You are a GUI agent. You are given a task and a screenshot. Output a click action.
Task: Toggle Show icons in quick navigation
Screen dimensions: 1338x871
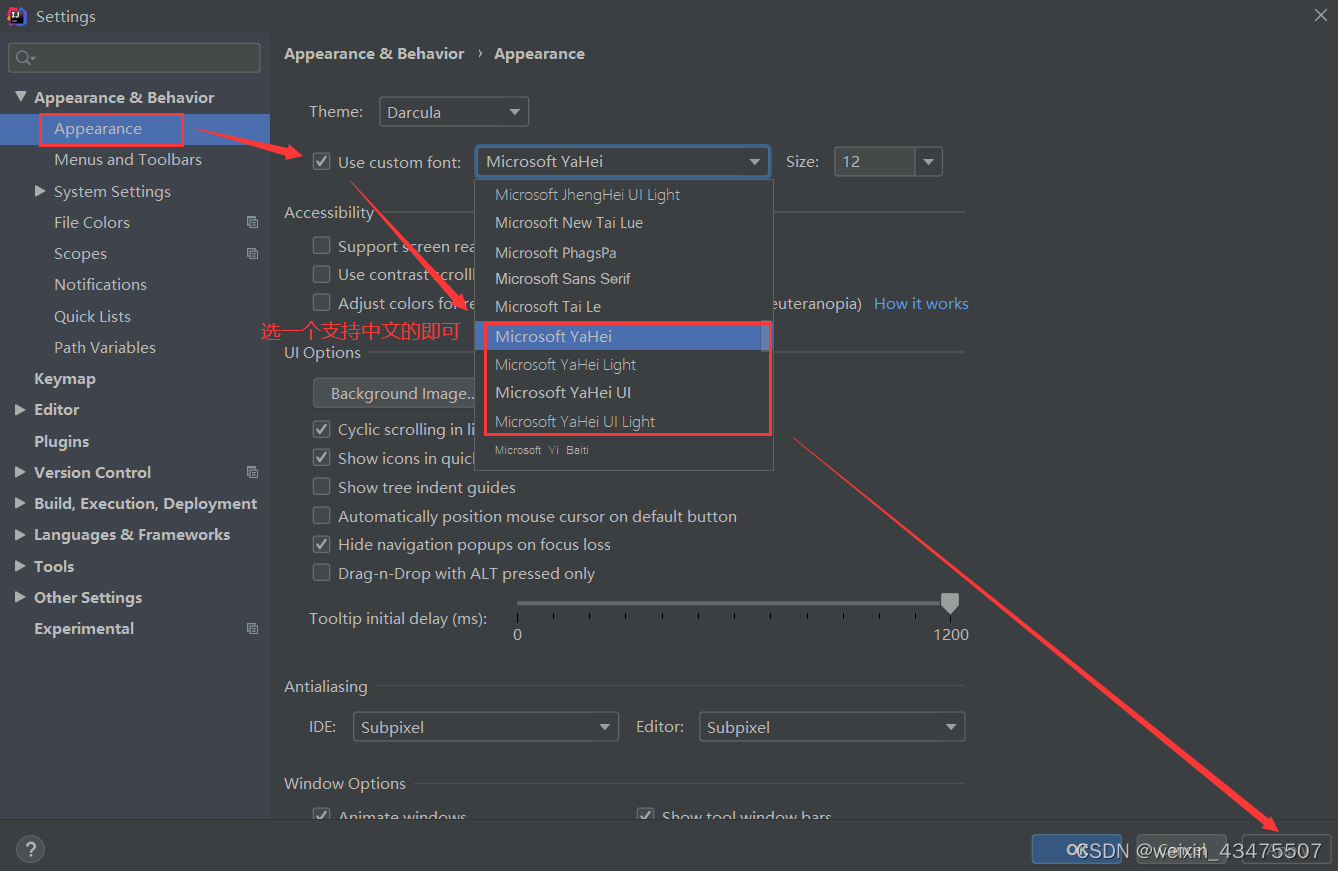point(321,458)
